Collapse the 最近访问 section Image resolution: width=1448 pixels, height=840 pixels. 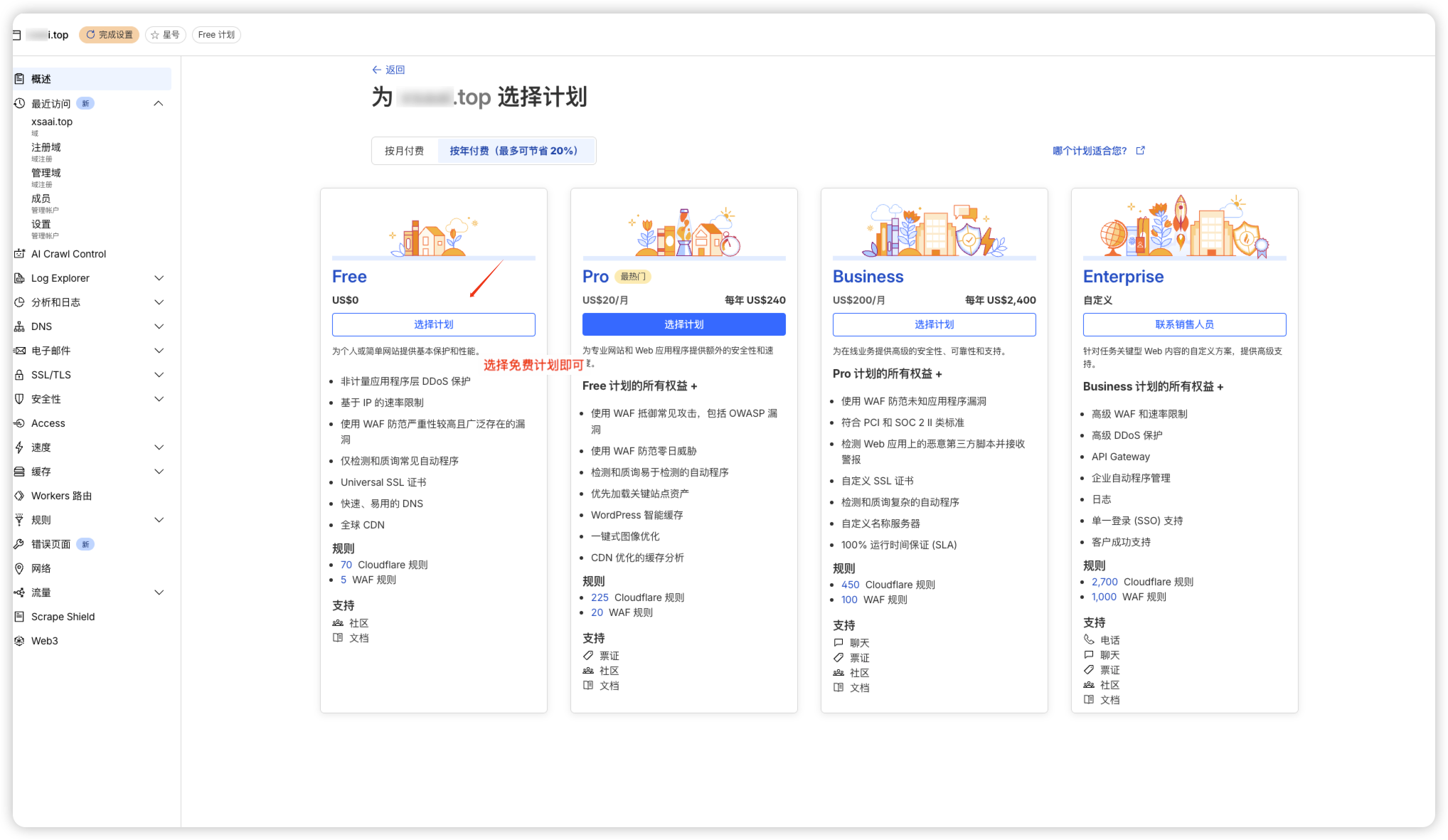159,104
